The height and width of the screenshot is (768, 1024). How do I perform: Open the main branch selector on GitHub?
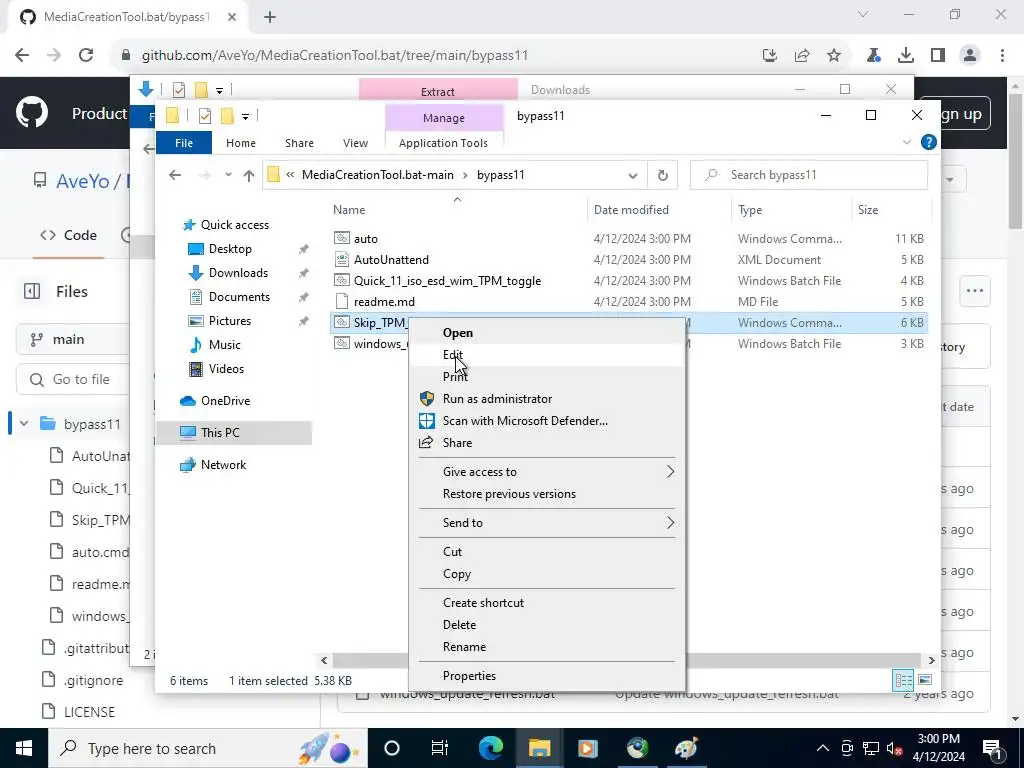click(72, 340)
